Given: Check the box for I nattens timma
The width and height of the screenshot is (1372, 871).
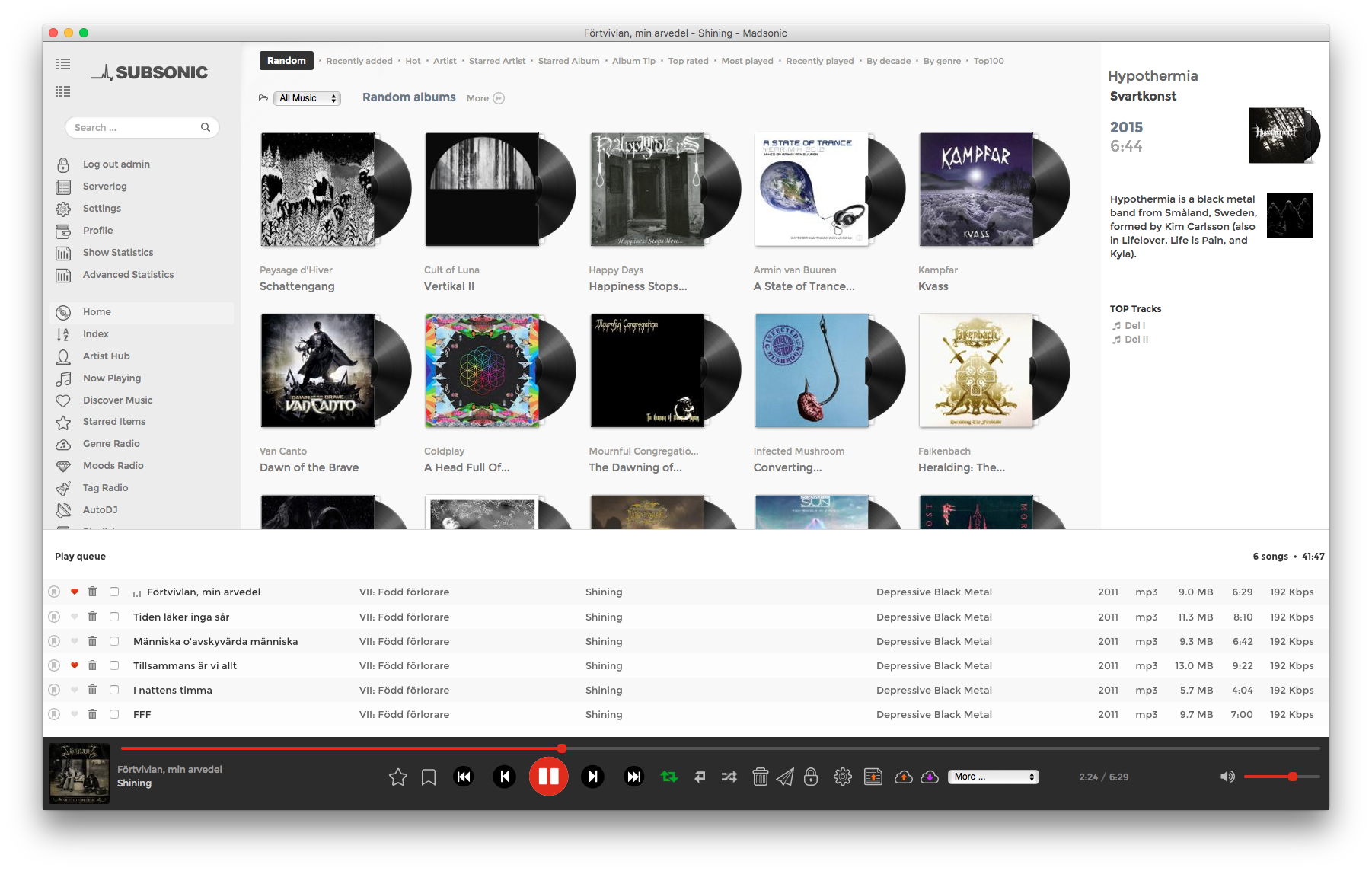Looking at the screenshot, I should point(114,690).
